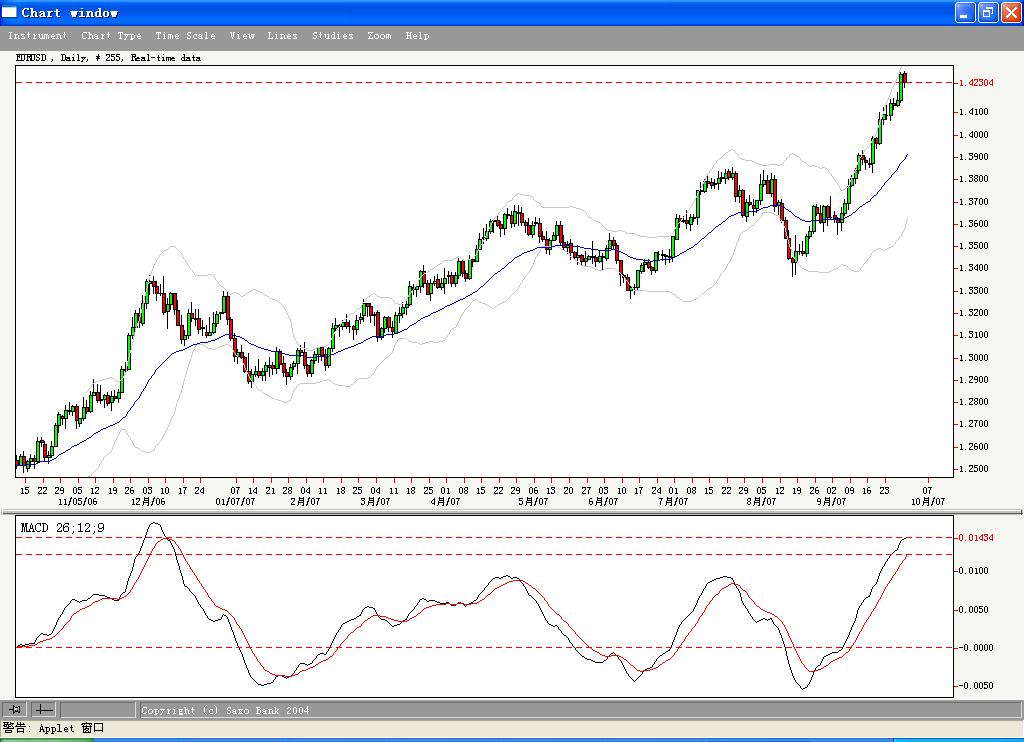
Task: Click the latest candlestick at chart top
Action: 904,78
